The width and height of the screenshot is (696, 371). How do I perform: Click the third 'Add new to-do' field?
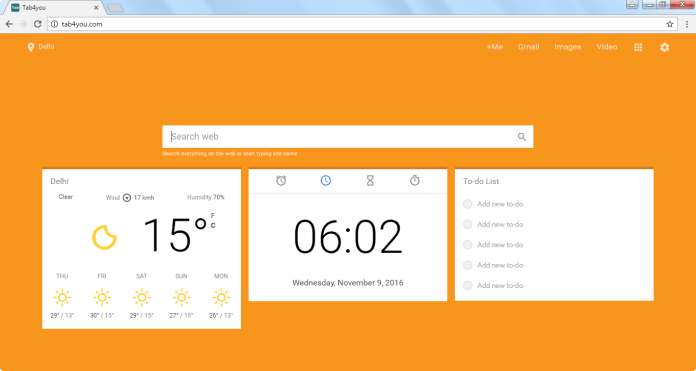coord(500,245)
